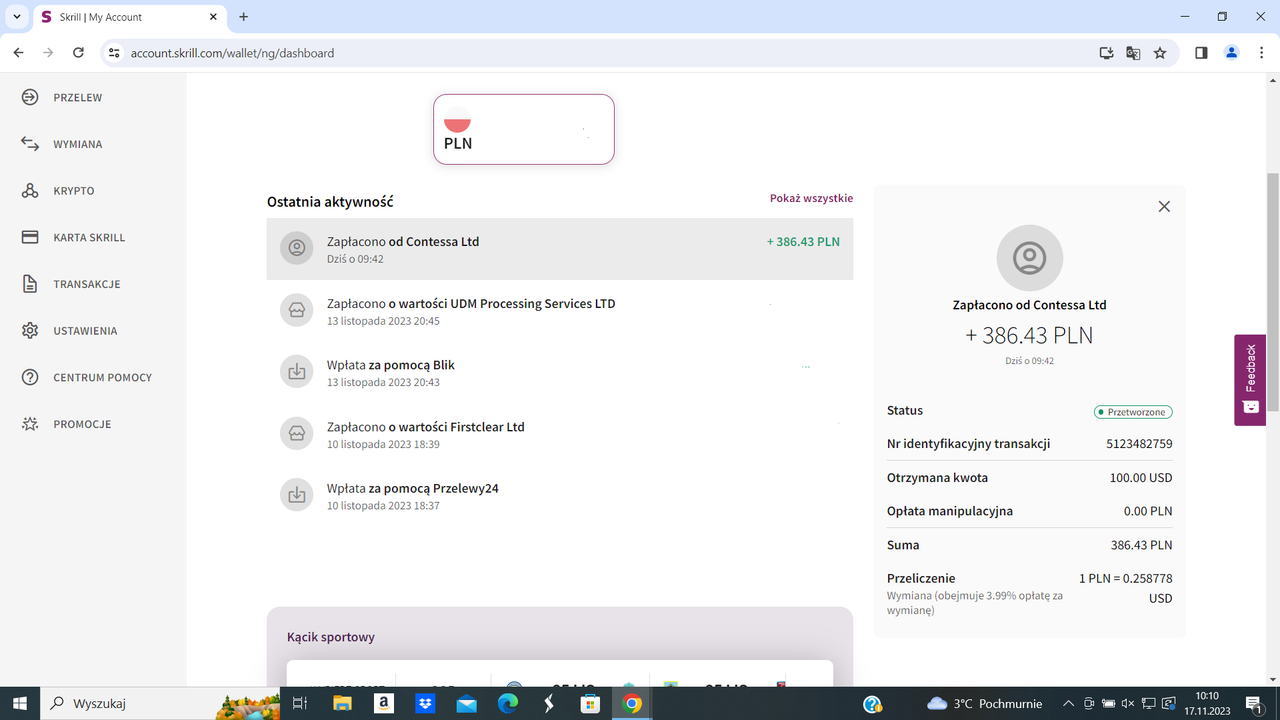The width and height of the screenshot is (1280, 720).
Task: Open the Przelew sidebar icon
Action: click(30, 97)
